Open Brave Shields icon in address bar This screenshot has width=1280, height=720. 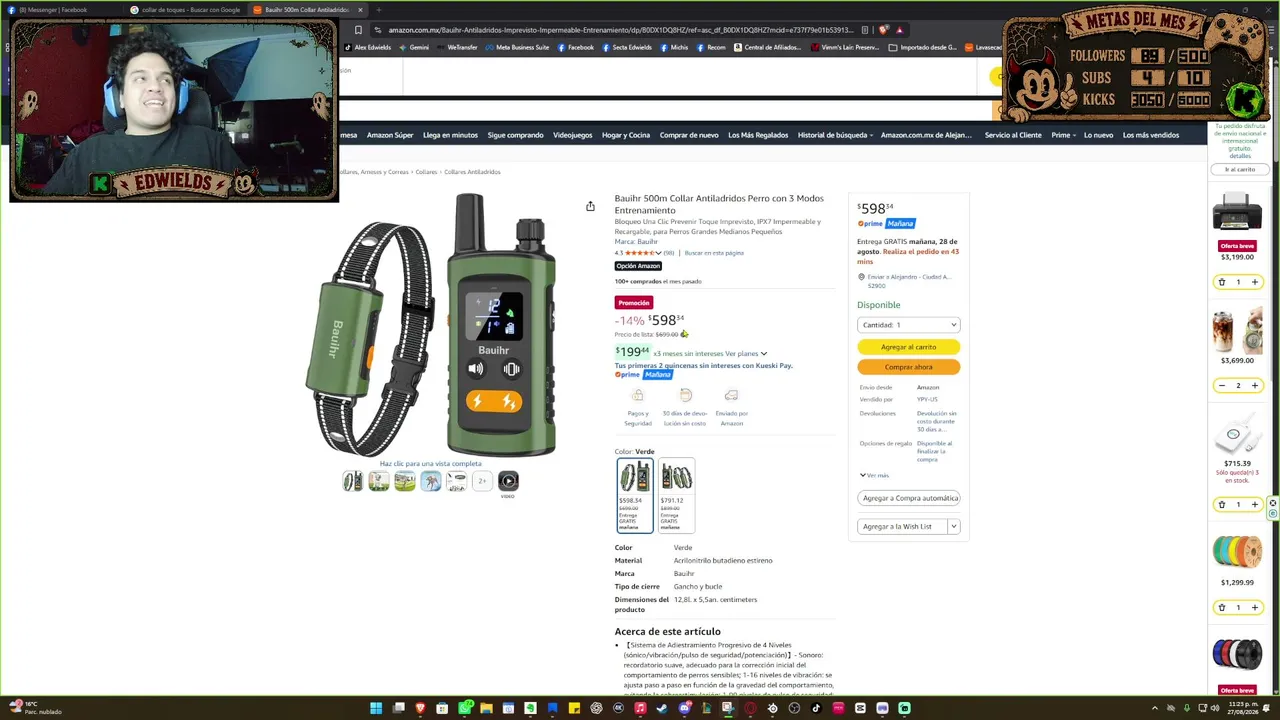(x=884, y=30)
